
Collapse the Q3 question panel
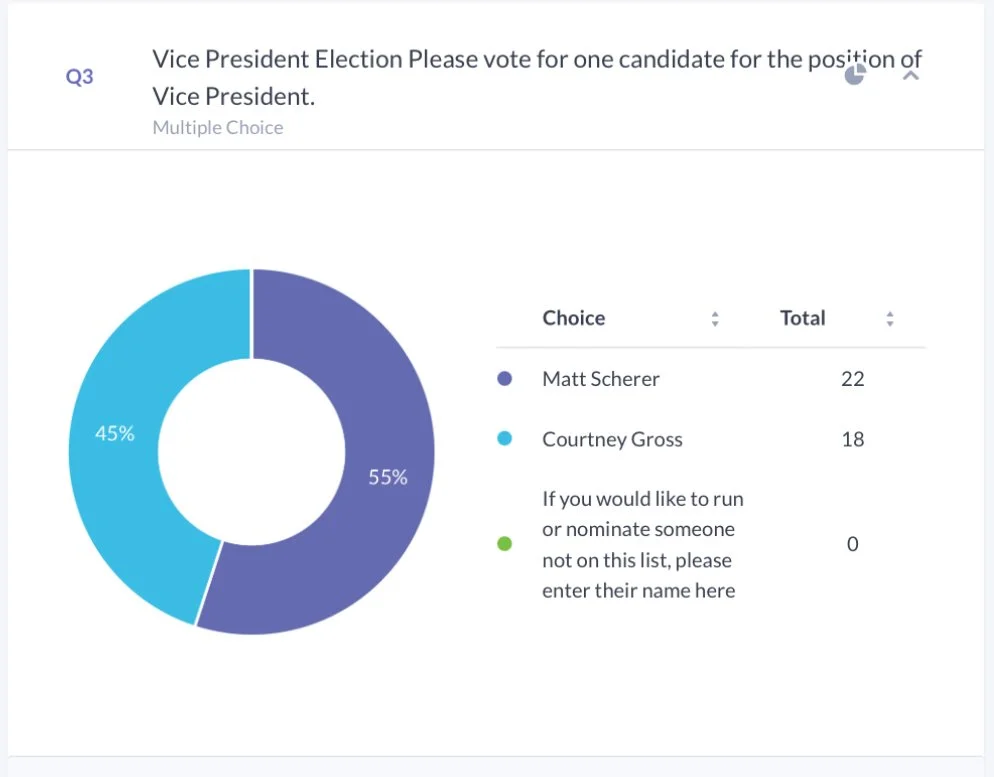[910, 75]
